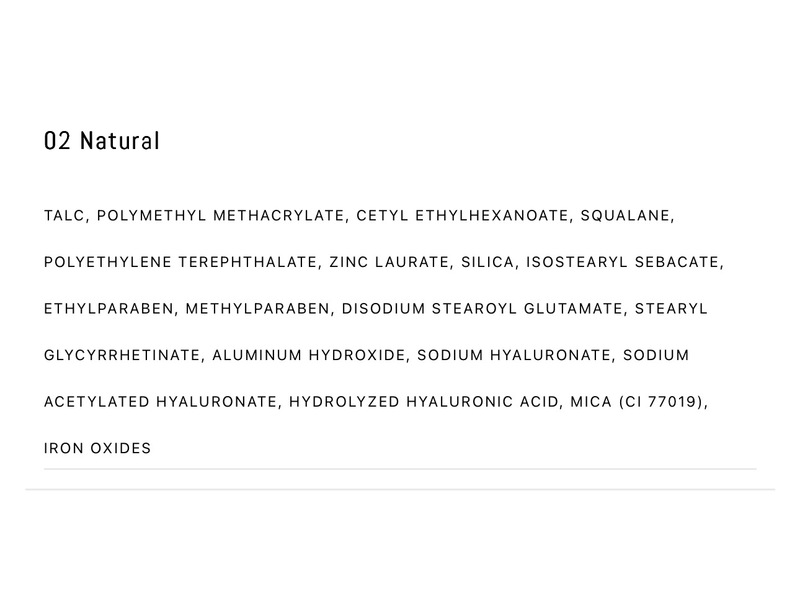The height and width of the screenshot is (600, 800).
Task: Click on ALUMINUM HYDROXIDE
Action: (x=311, y=355)
